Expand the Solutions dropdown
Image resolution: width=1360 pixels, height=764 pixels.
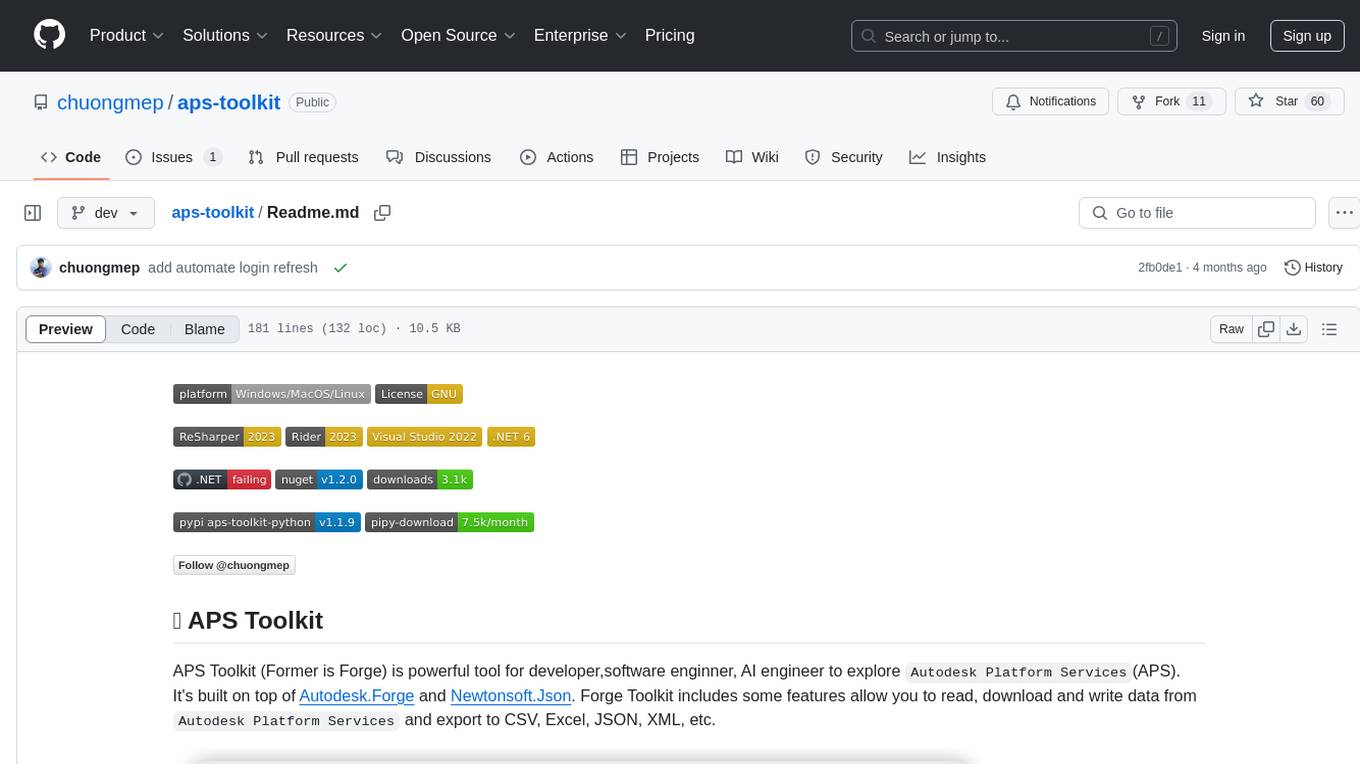point(225,35)
